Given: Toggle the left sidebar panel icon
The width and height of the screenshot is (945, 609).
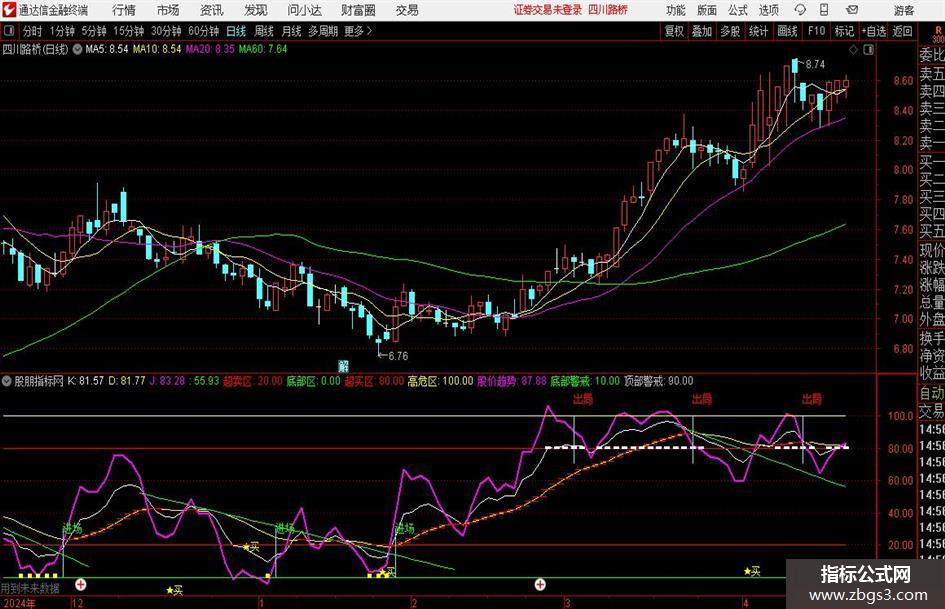Looking at the screenshot, I should 8,31.
